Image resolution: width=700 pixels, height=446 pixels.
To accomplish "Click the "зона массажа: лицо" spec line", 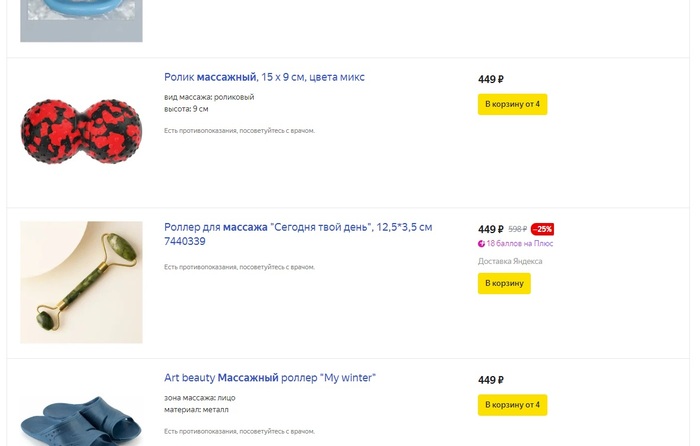I will [x=200, y=398].
